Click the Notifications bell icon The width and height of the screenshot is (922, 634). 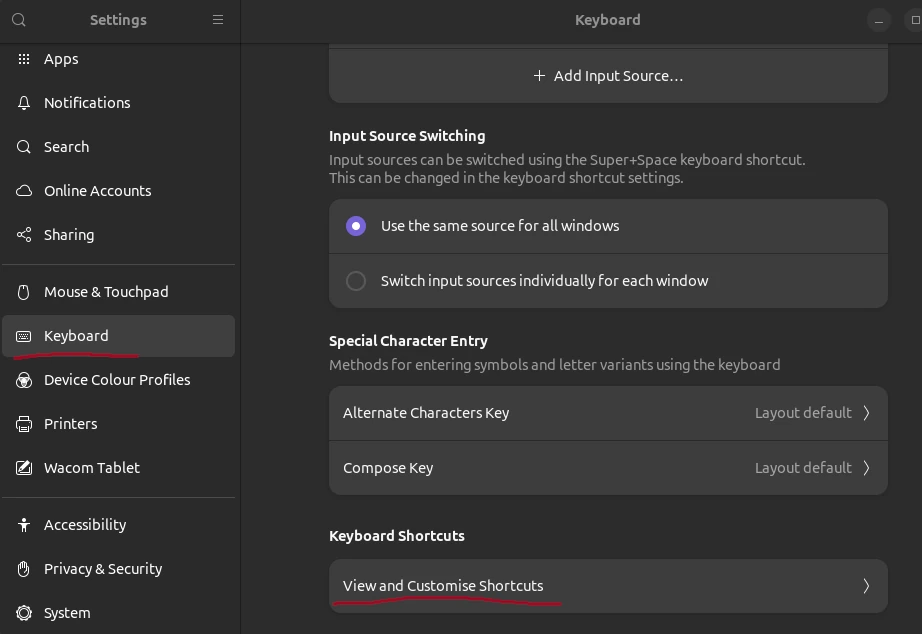coord(24,103)
